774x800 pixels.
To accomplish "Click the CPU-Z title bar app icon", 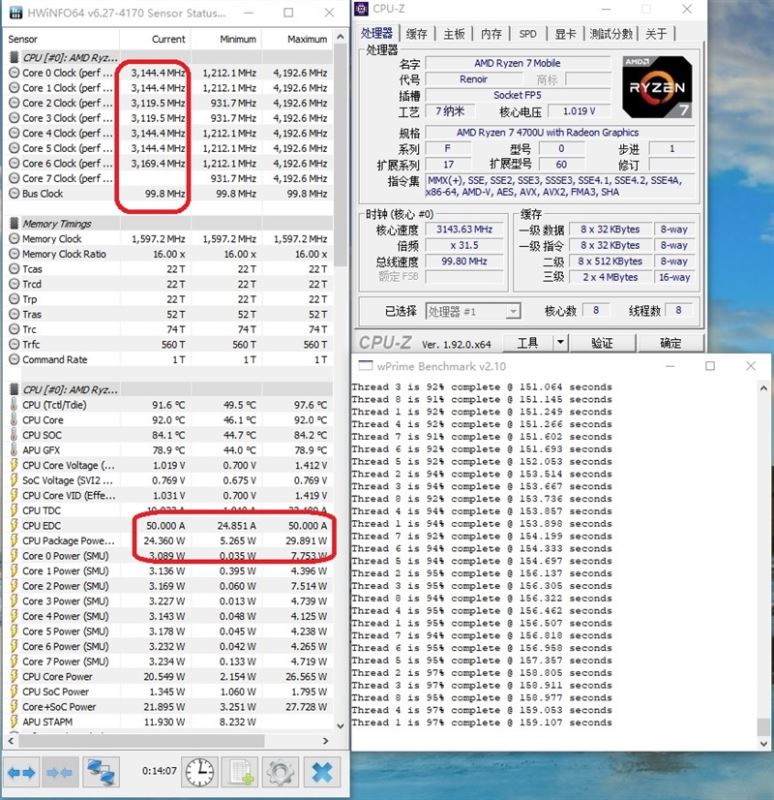I will tap(362, 8).
